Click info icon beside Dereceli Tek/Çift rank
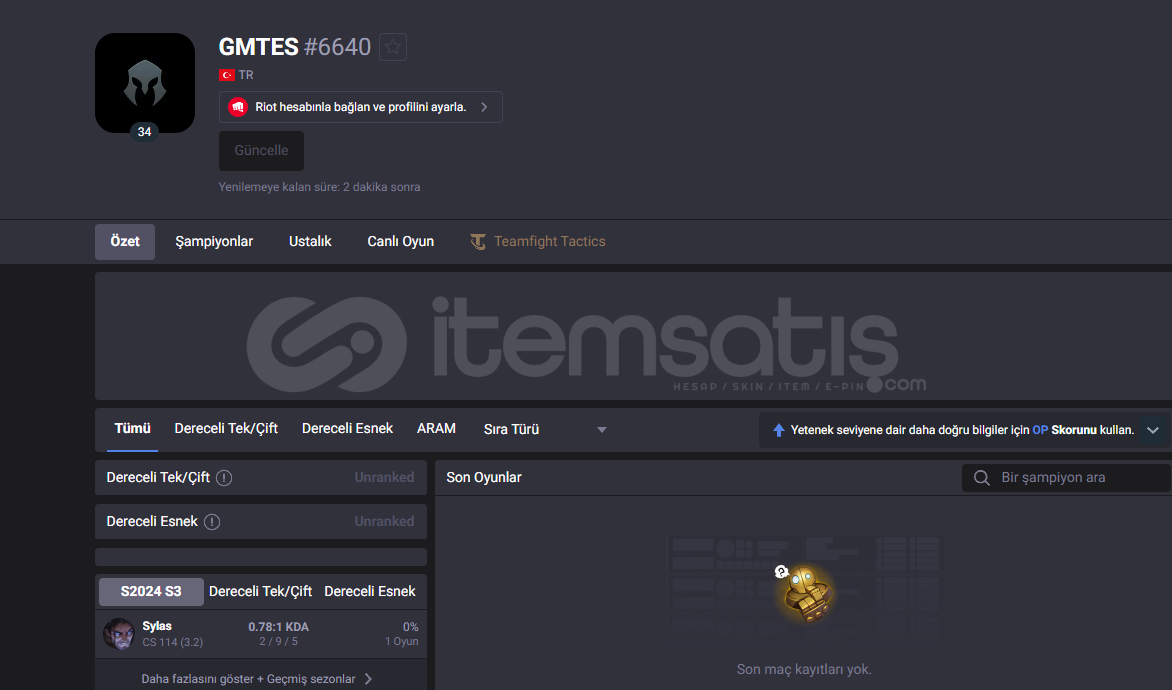This screenshot has width=1172, height=690. pos(223,478)
